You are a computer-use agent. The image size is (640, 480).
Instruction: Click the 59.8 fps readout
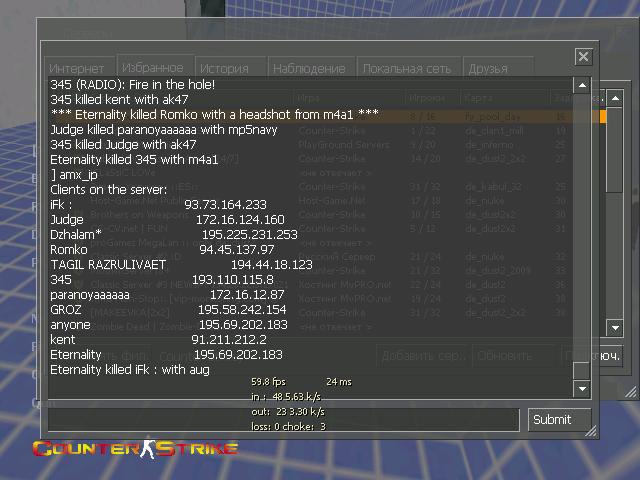click(x=268, y=382)
